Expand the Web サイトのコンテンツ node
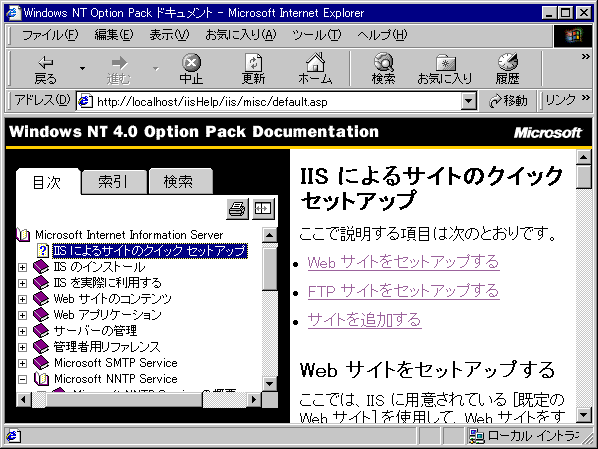This screenshot has width=598, height=449. pos(23,299)
